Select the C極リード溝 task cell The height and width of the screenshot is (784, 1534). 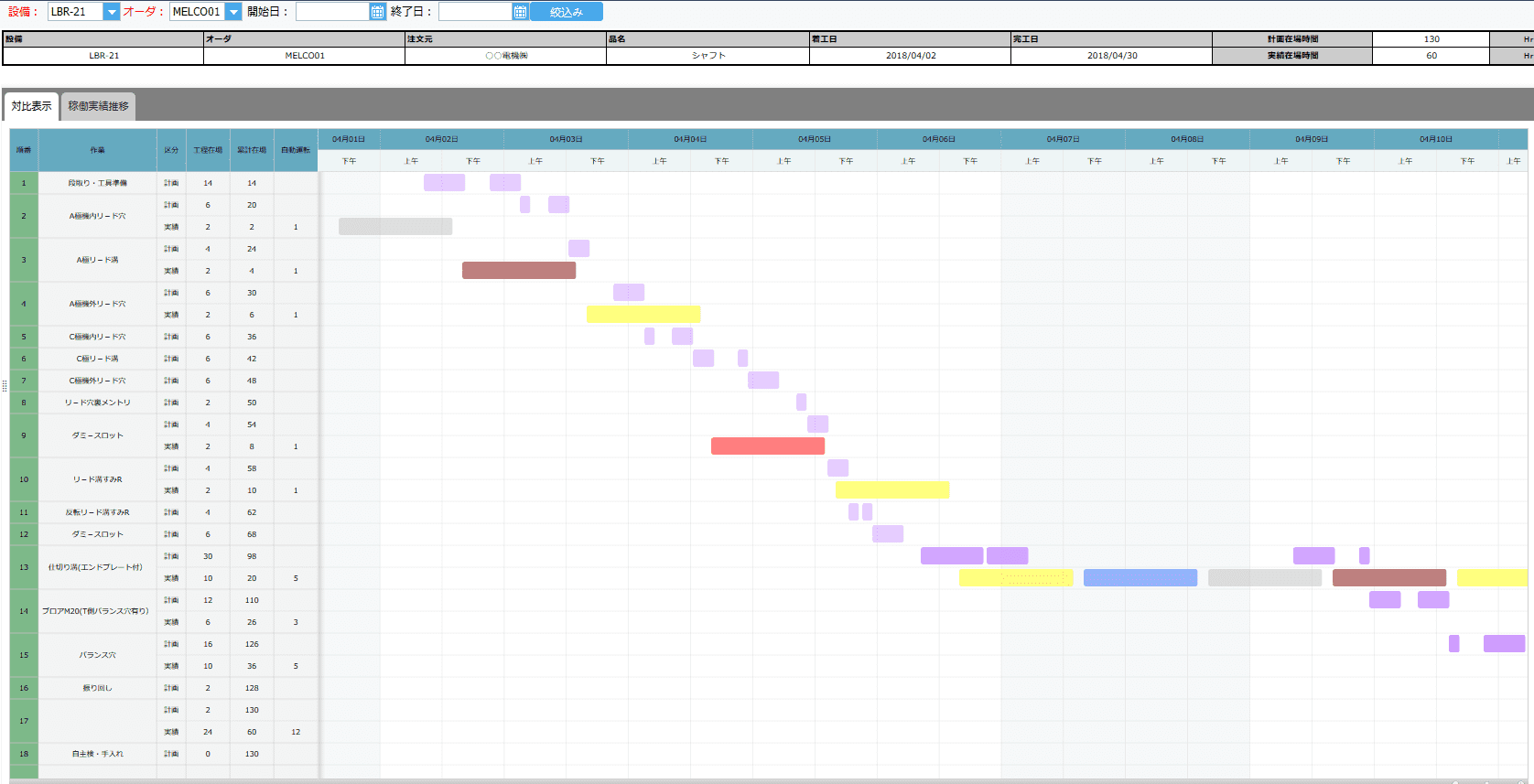coord(97,359)
